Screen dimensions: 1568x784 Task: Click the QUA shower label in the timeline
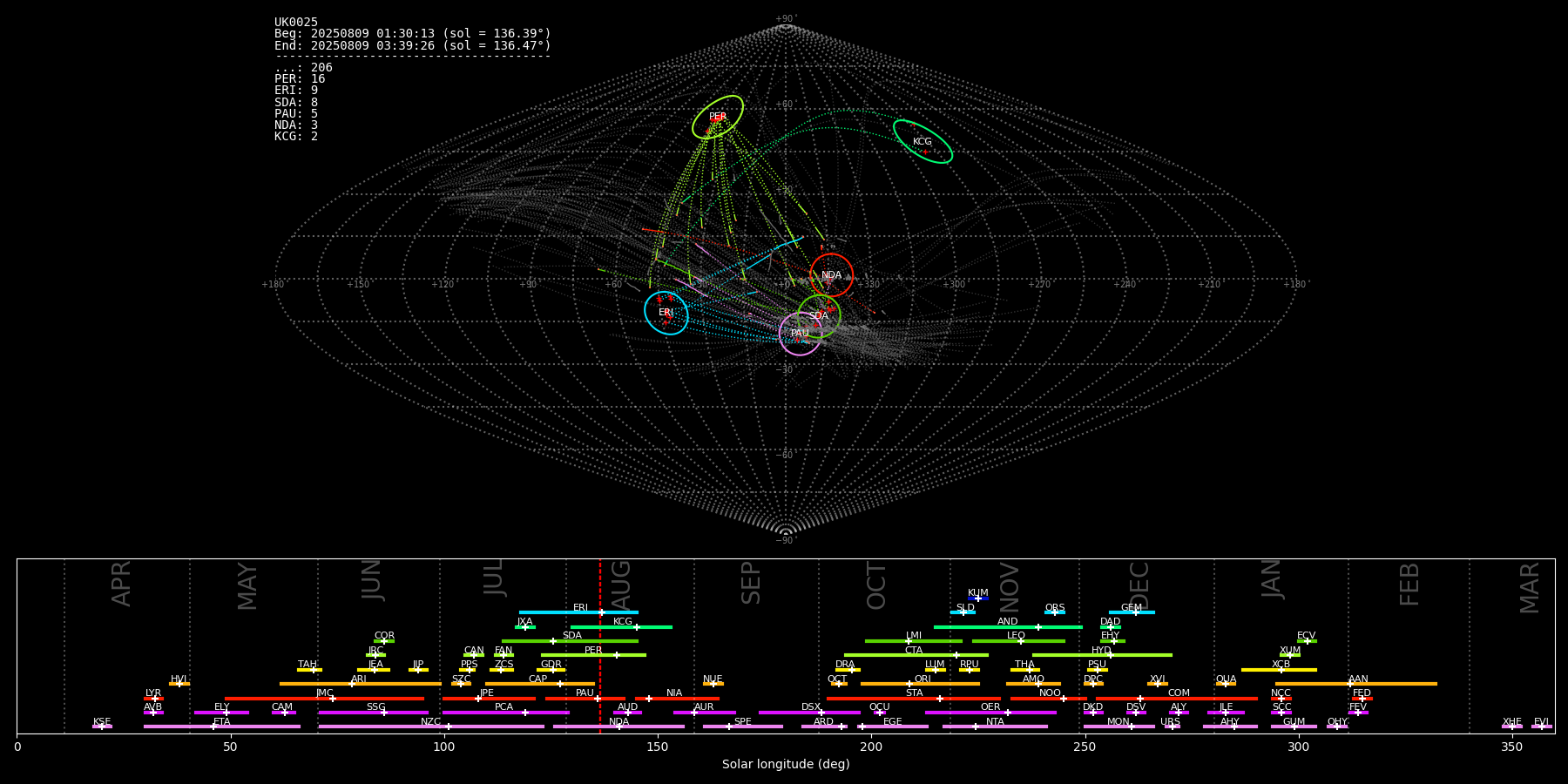(x=1227, y=679)
